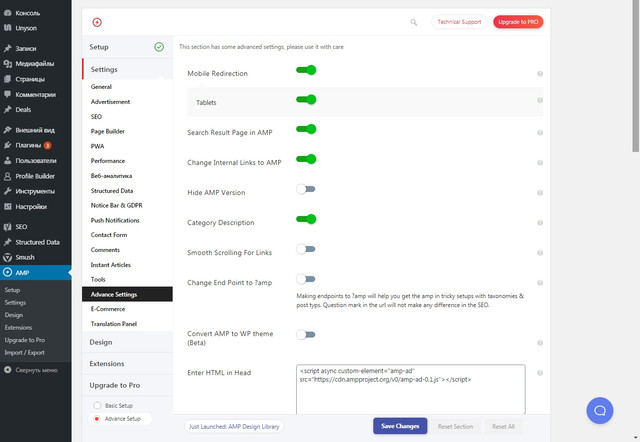Go to Page Builder settings

[108, 131]
